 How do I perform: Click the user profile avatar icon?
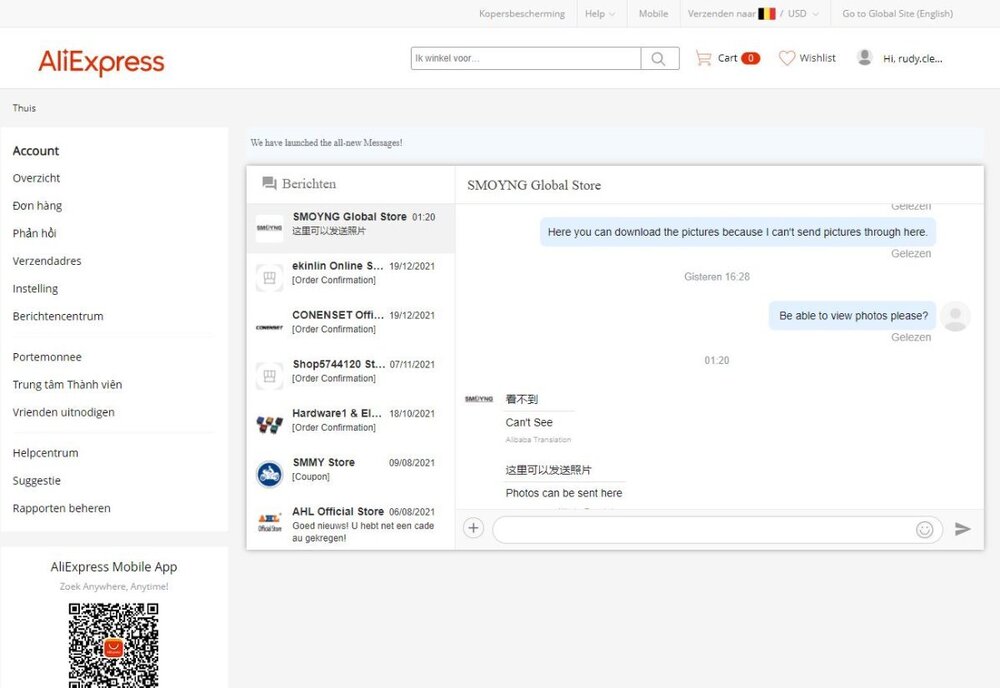tap(865, 58)
